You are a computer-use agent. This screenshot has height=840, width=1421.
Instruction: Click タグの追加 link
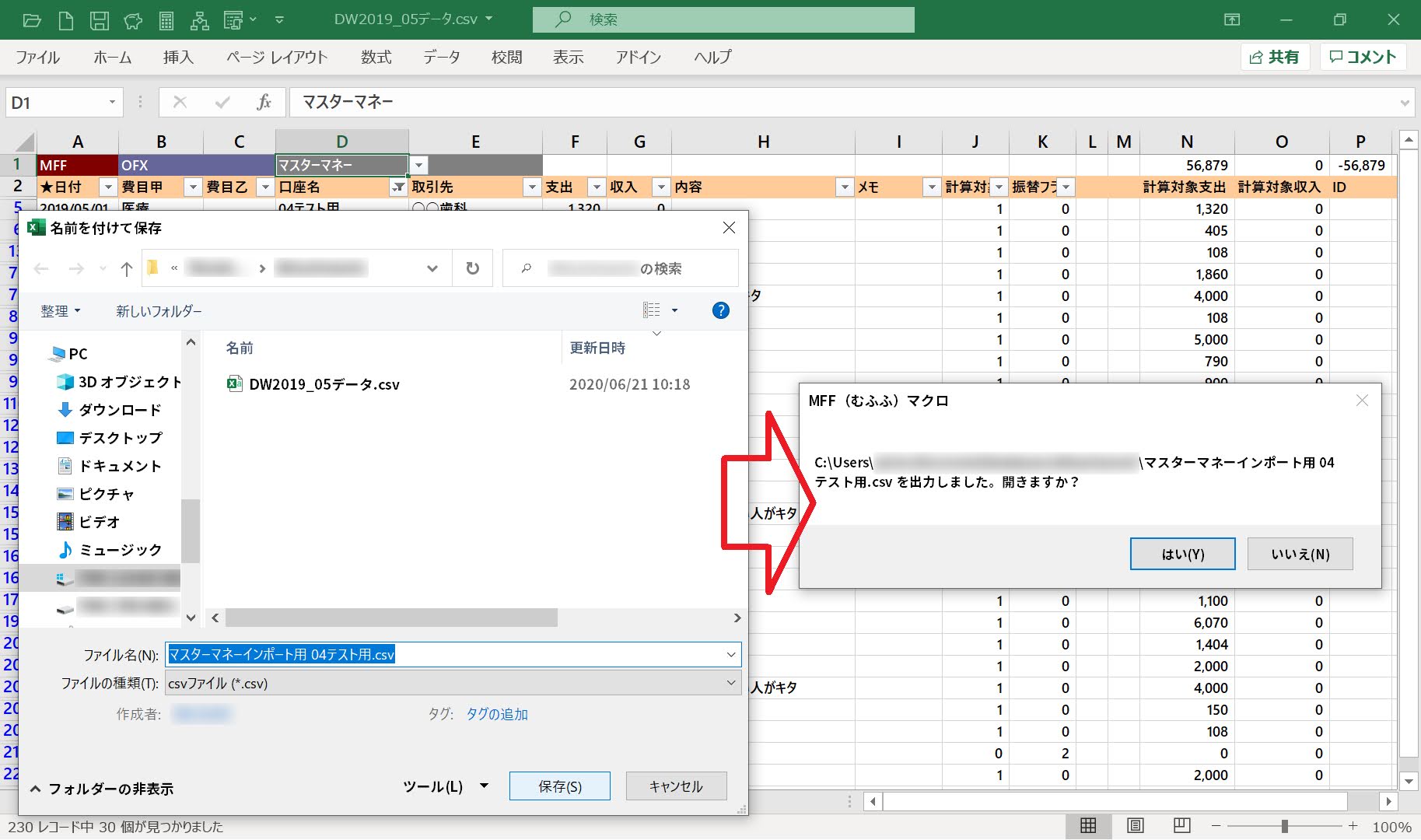click(x=497, y=714)
